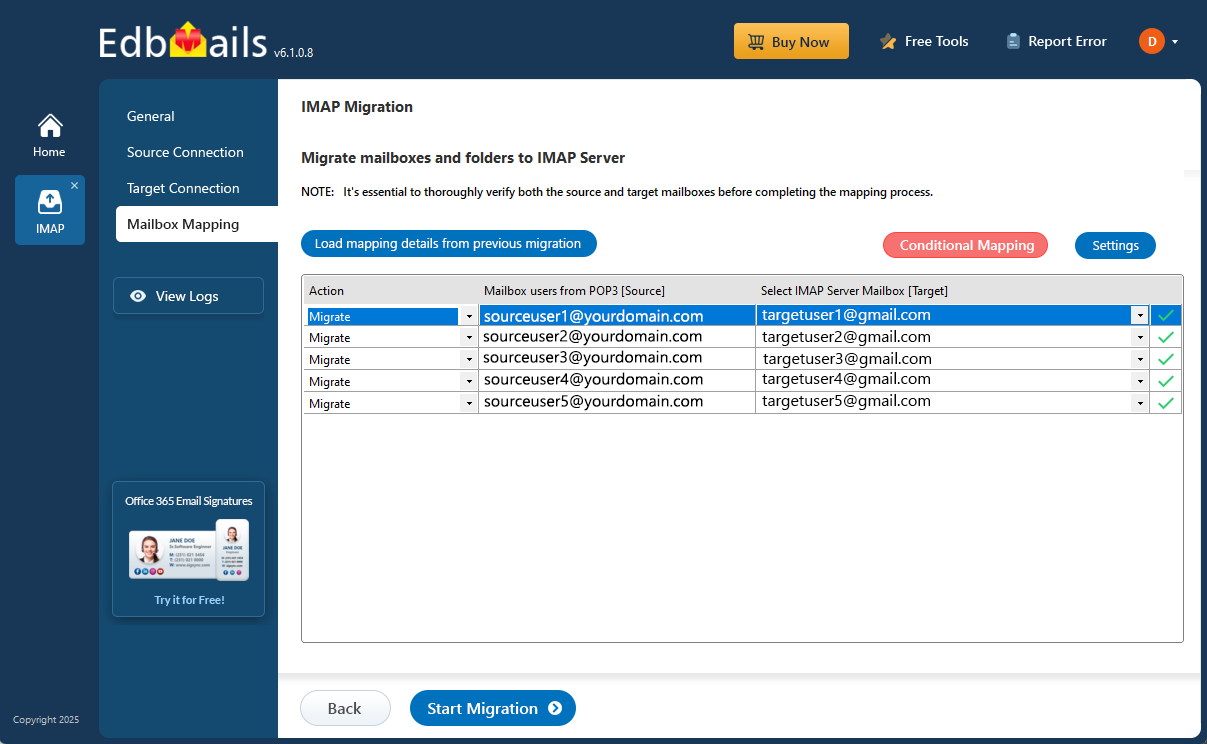Open the Migrate action dropdown on row five
This screenshot has height=744, width=1207.
click(468, 402)
